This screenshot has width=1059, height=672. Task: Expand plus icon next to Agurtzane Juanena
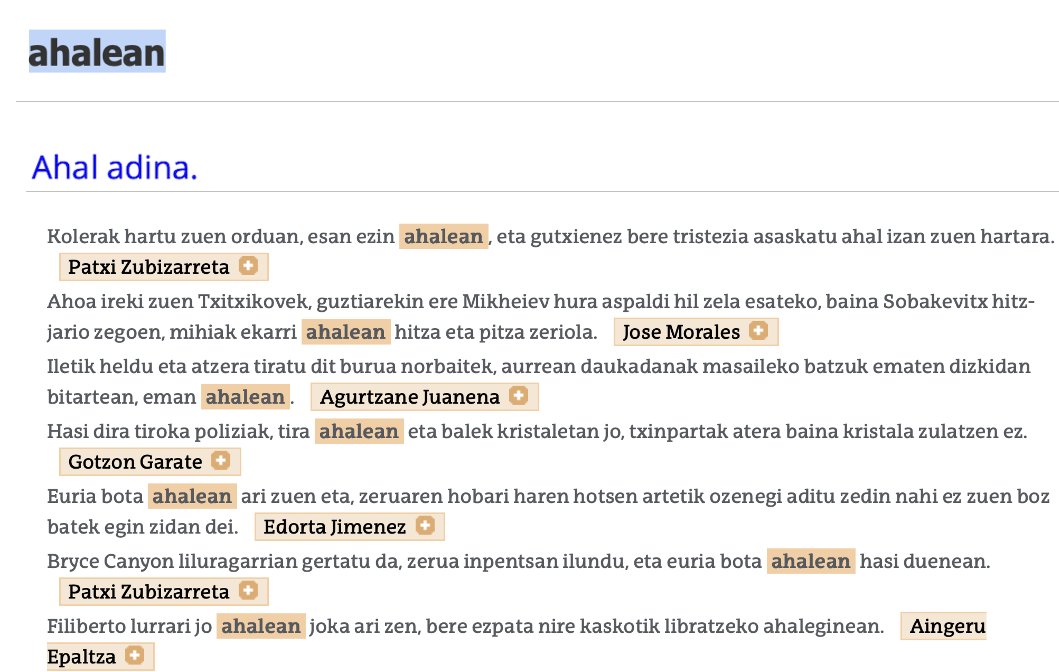518,395
